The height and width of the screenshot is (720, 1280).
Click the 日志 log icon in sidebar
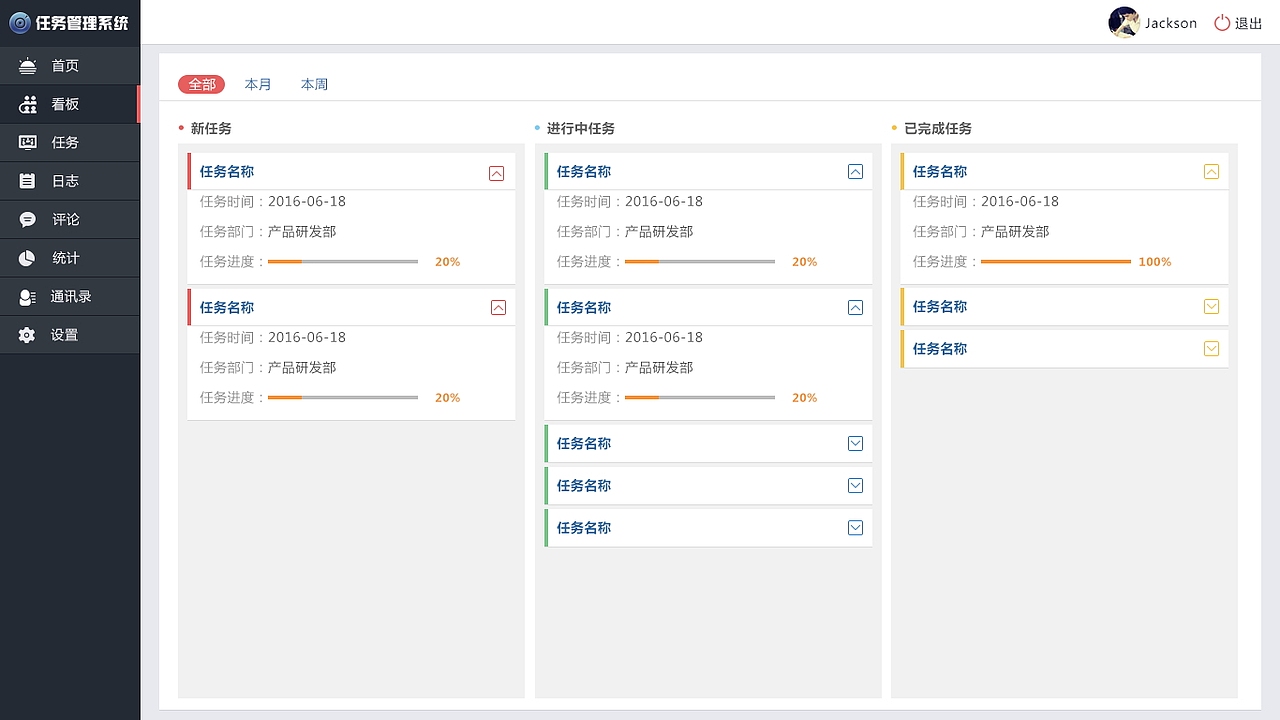tap(28, 181)
